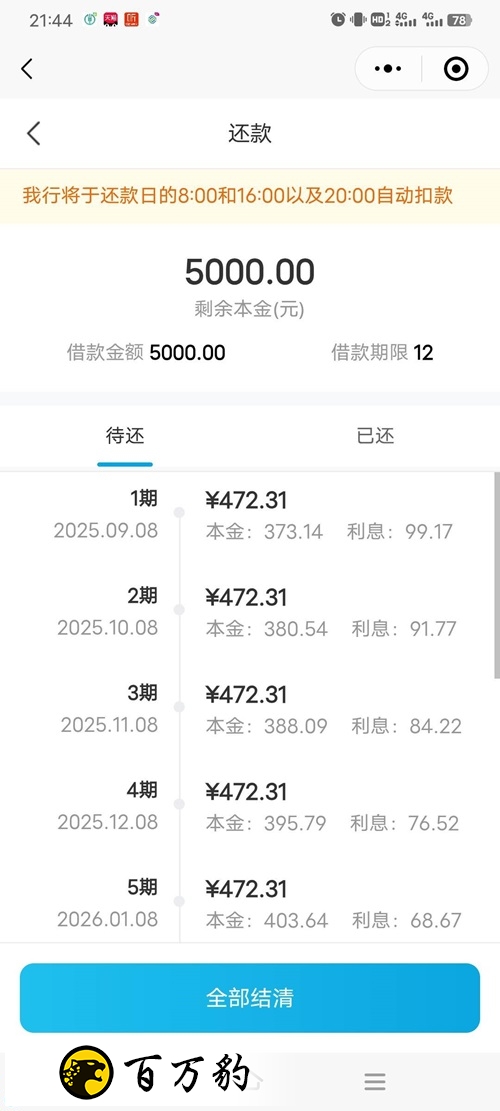Go back using arrow beside 还款 title

point(33,133)
